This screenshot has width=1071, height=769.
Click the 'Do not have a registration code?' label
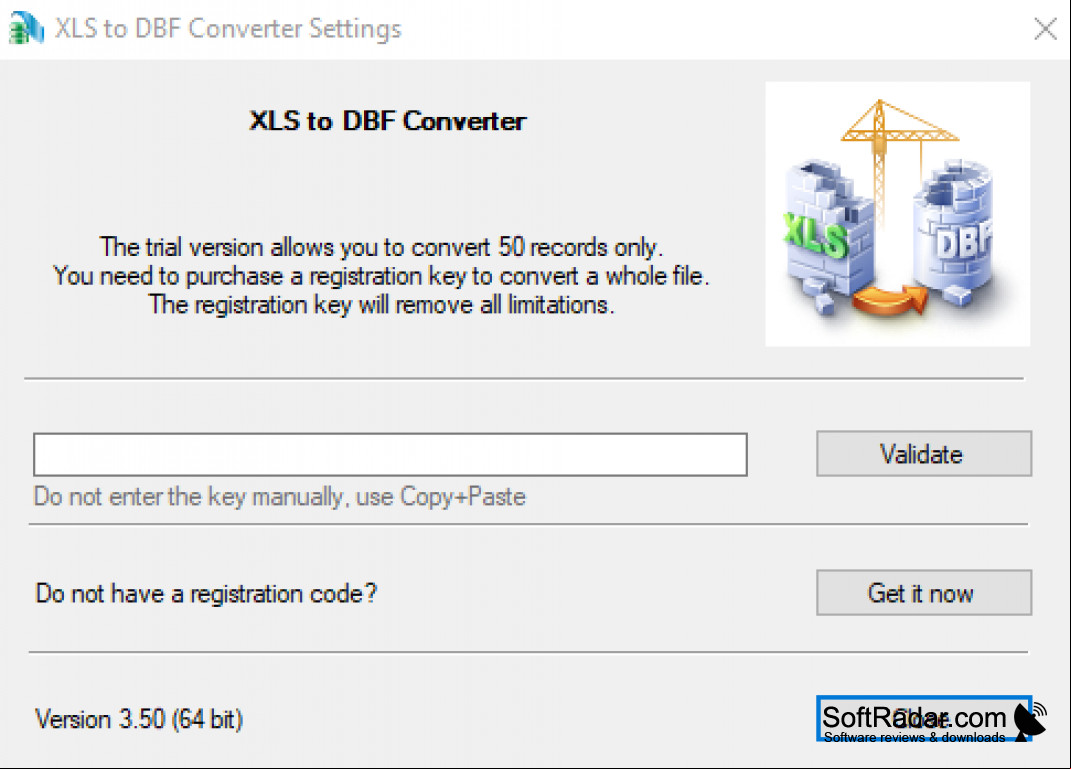(x=206, y=593)
